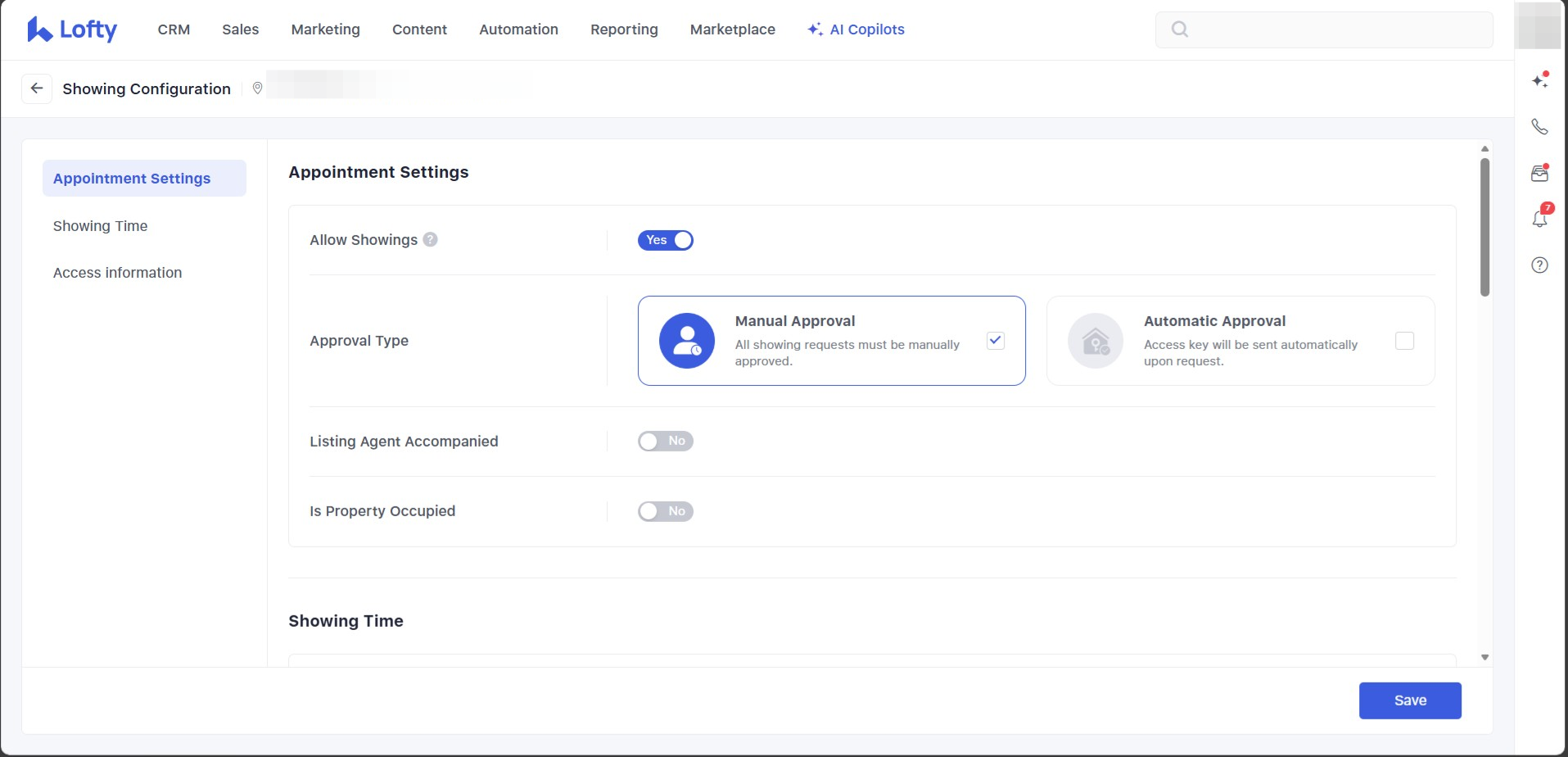Open the help question mark in sidebar
Screen dimensions: 1568x757
[1539, 265]
